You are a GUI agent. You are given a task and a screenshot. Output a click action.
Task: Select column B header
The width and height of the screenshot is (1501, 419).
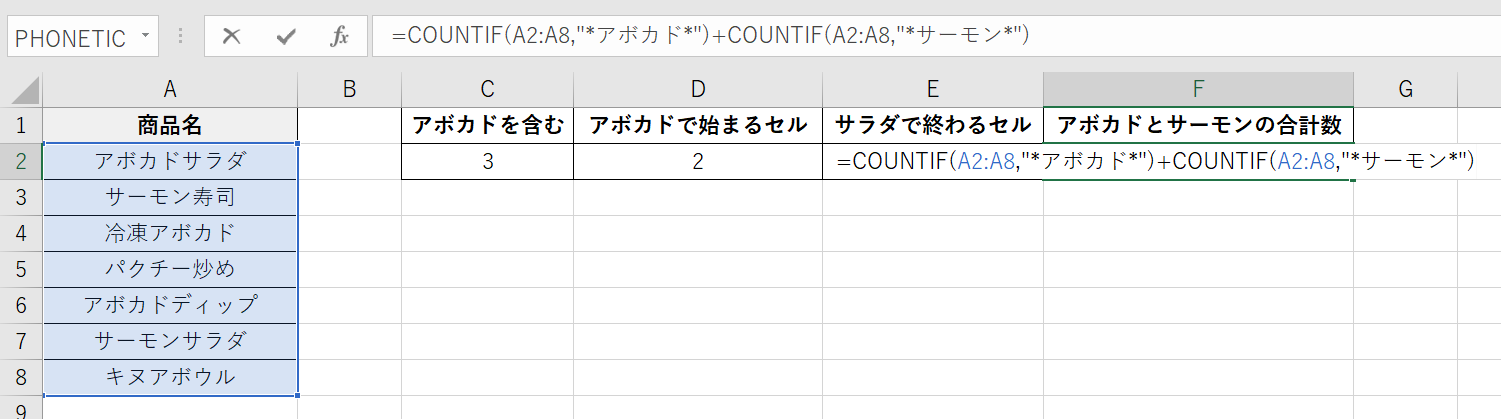coord(349,90)
